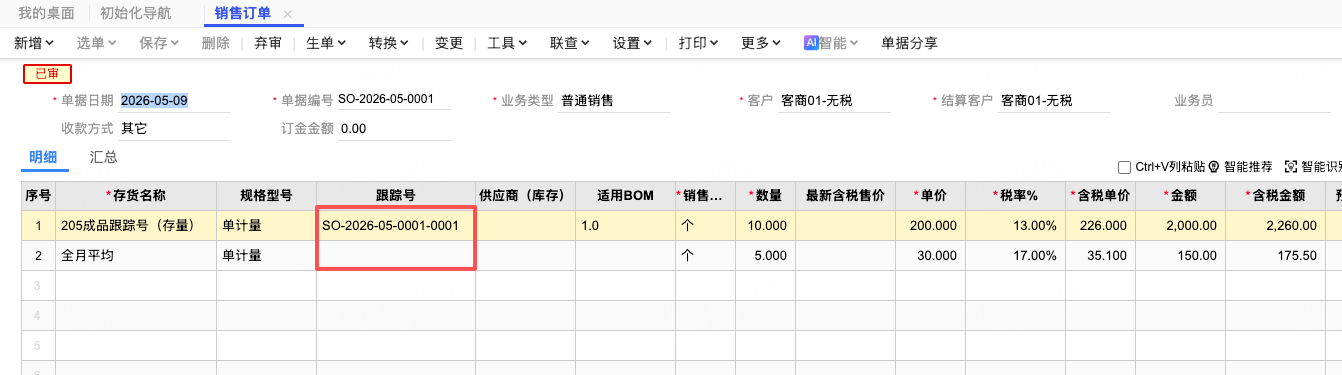Click the 智能识别 scan icon
The image size is (1342, 375).
tap(1291, 167)
